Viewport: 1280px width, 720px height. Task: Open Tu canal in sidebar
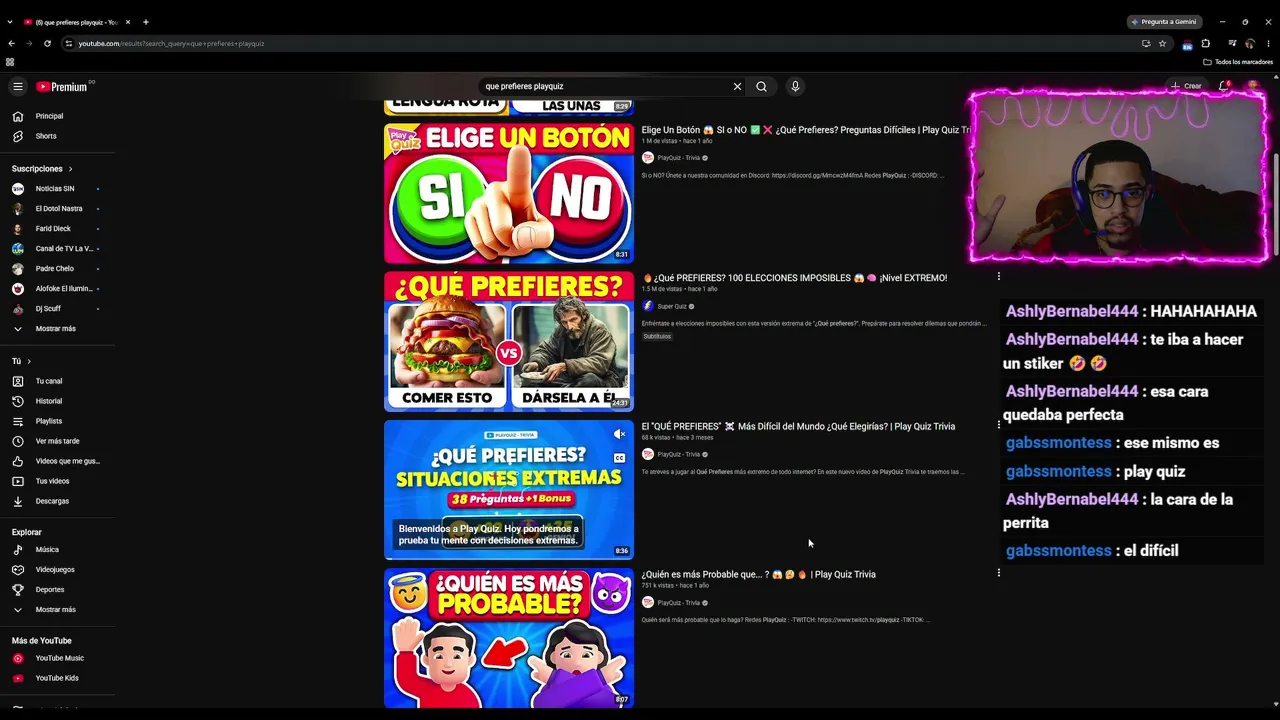point(57,381)
